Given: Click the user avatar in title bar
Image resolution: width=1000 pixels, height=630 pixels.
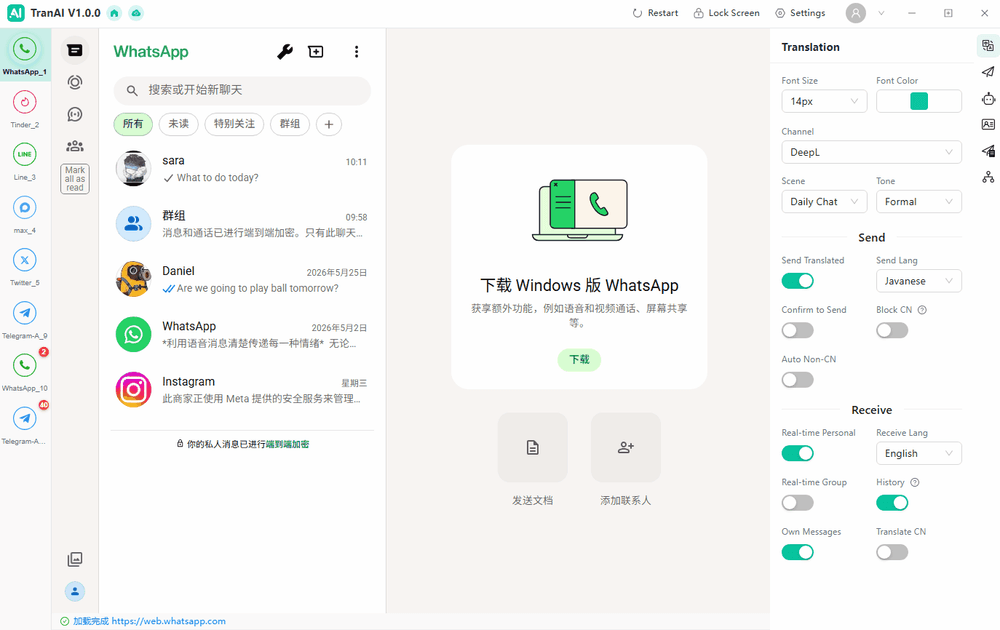Looking at the screenshot, I should tap(856, 13).
